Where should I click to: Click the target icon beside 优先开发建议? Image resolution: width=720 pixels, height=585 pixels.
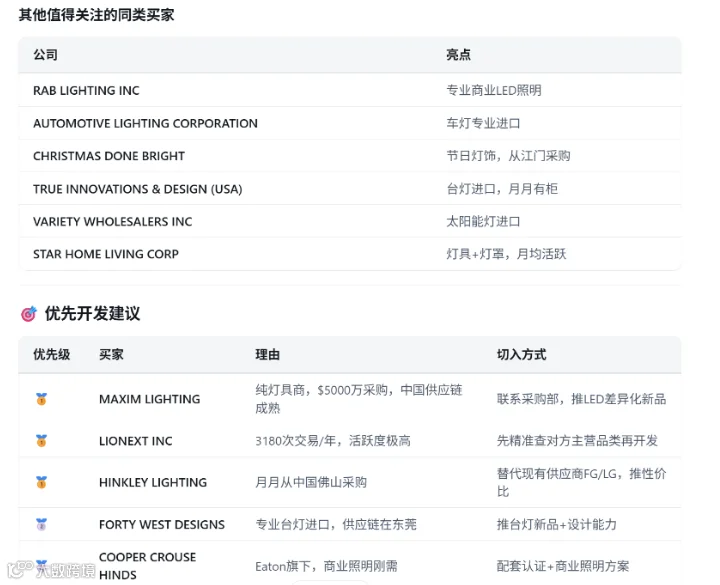point(28,314)
